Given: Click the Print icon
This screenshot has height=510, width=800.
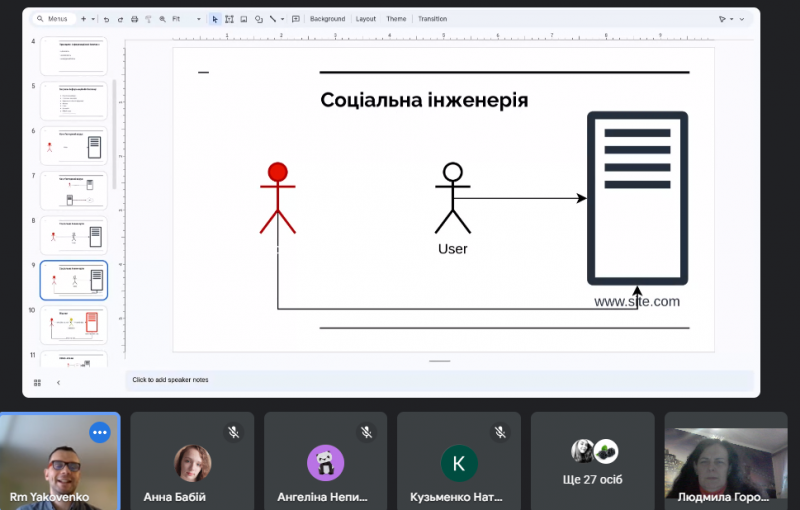Looking at the screenshot, I should (134, 19).
